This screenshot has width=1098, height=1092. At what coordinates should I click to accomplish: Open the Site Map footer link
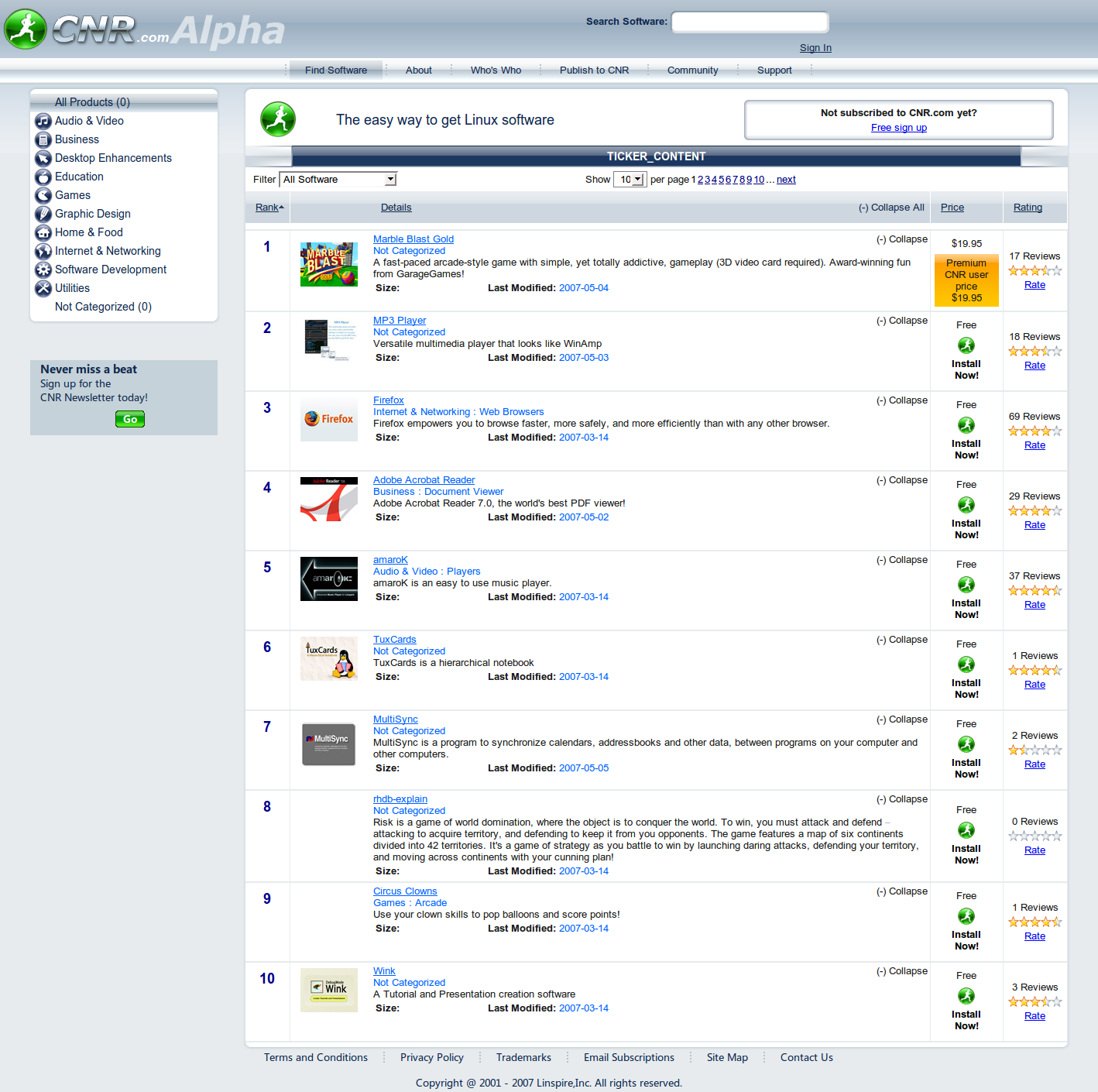point(727,1057)
